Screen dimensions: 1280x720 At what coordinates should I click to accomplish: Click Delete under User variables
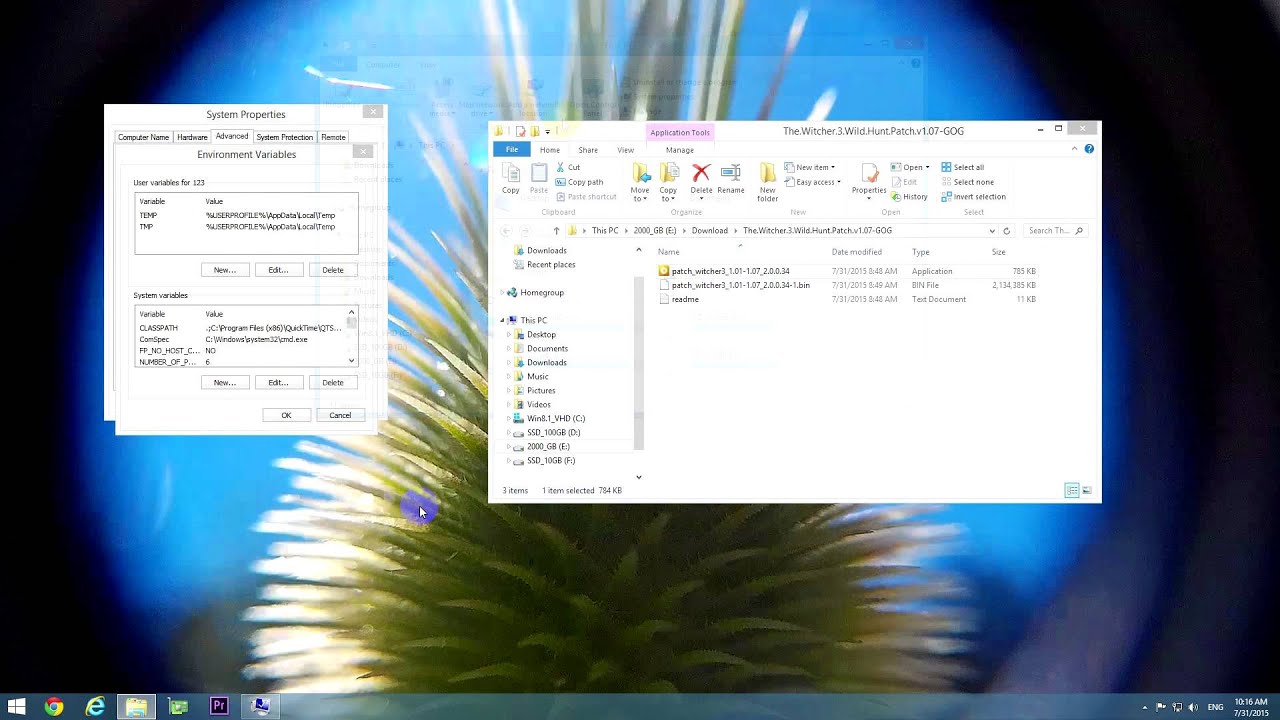pyautogui.click(x=333, y=270)
